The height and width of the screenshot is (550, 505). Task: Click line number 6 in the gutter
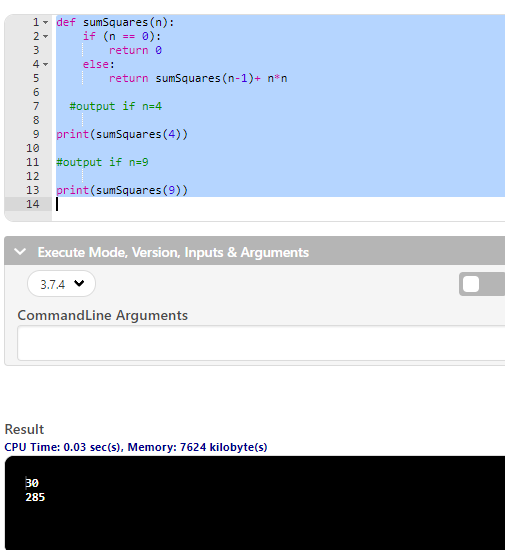36,92
